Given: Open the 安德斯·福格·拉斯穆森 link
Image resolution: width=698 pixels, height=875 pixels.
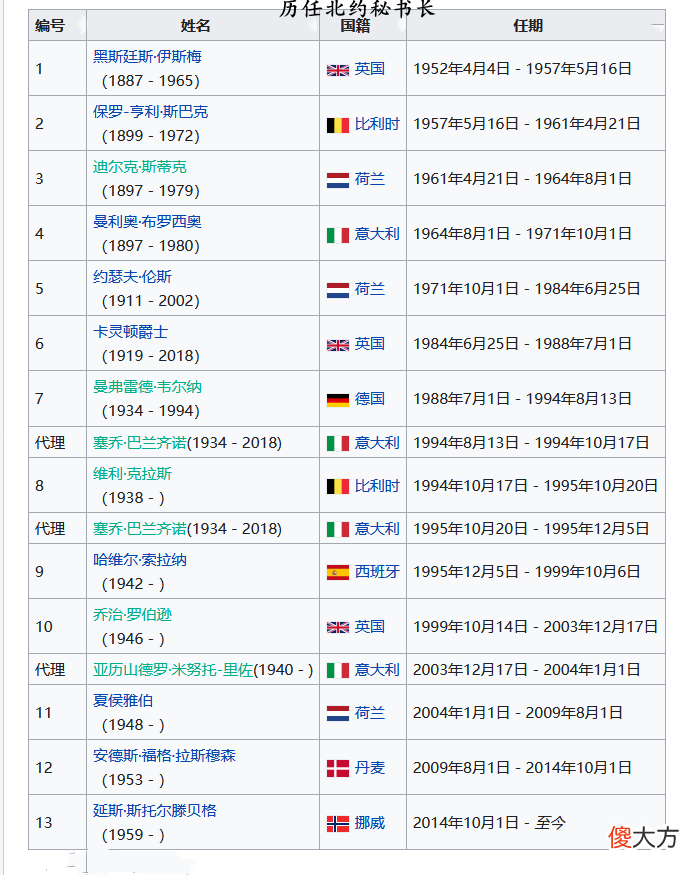Looking at the screenshot, I should click(164, 756).
